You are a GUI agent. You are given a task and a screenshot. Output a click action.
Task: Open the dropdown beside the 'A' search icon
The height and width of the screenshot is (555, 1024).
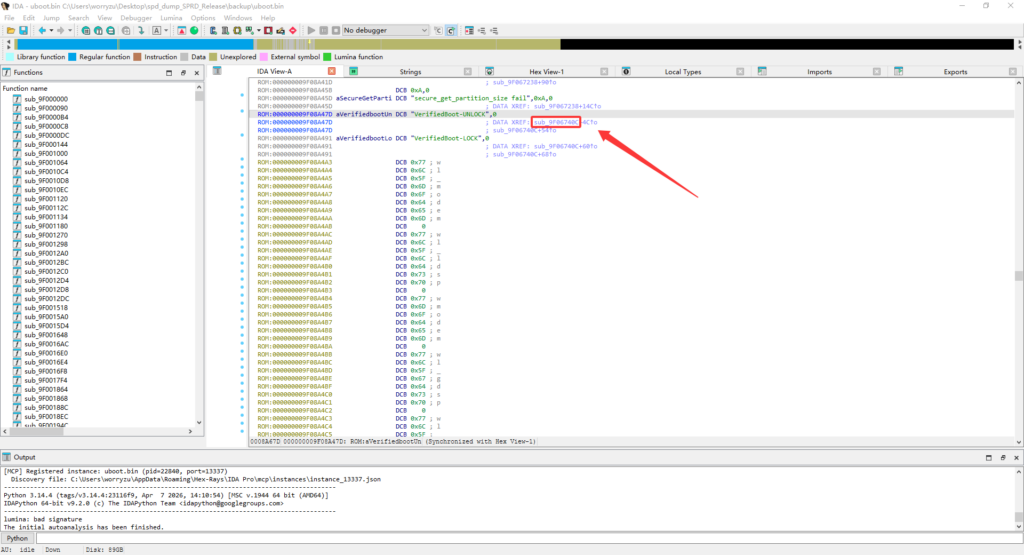(x=166, y=31)
